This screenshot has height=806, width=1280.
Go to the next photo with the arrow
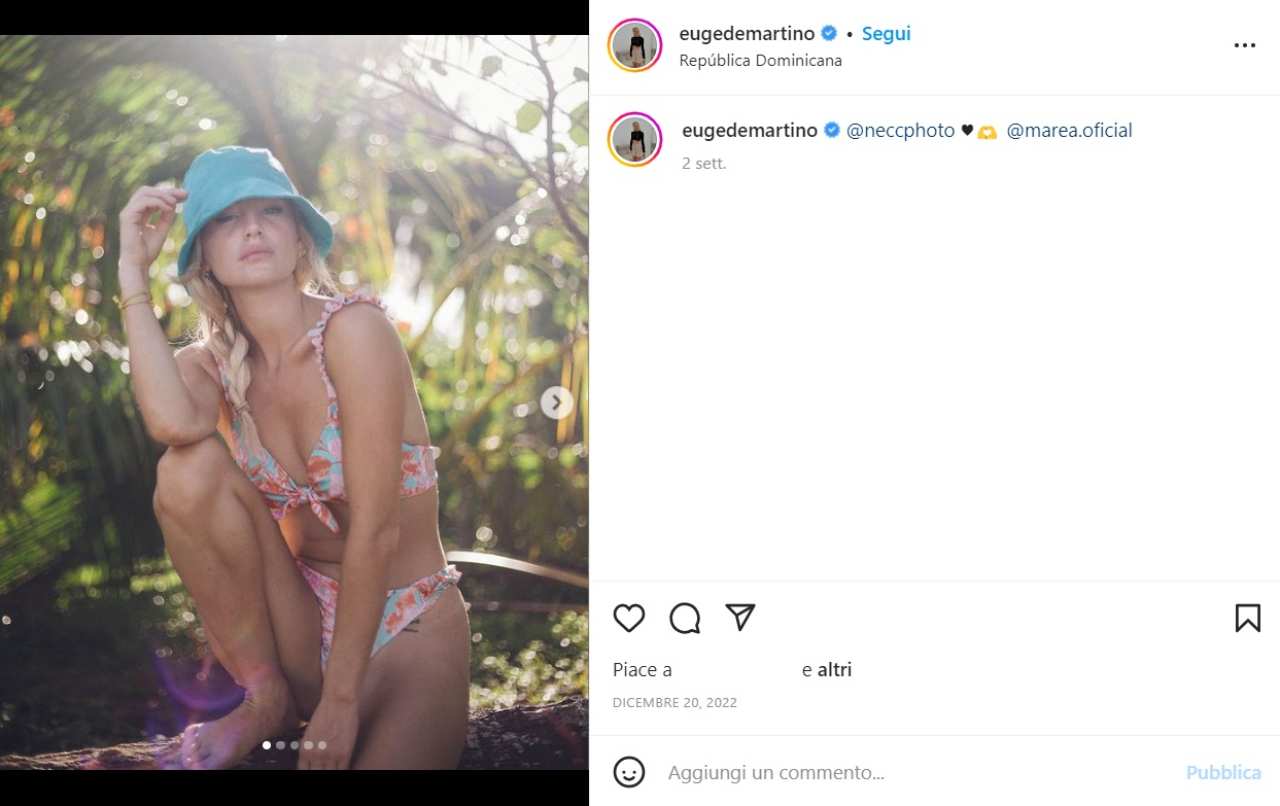(557, 403)
